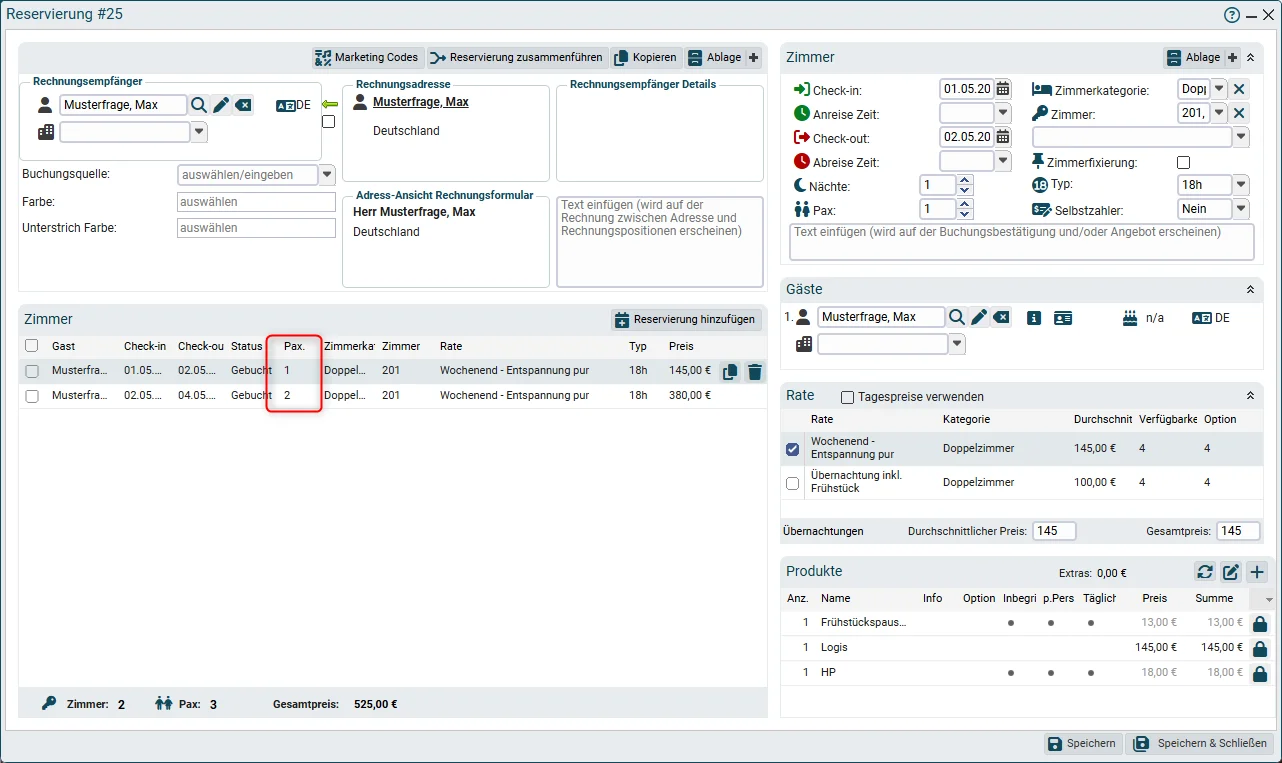1282x763 pixels.
Task: Open the help icon in the title bar
Action: point(1232,15)
